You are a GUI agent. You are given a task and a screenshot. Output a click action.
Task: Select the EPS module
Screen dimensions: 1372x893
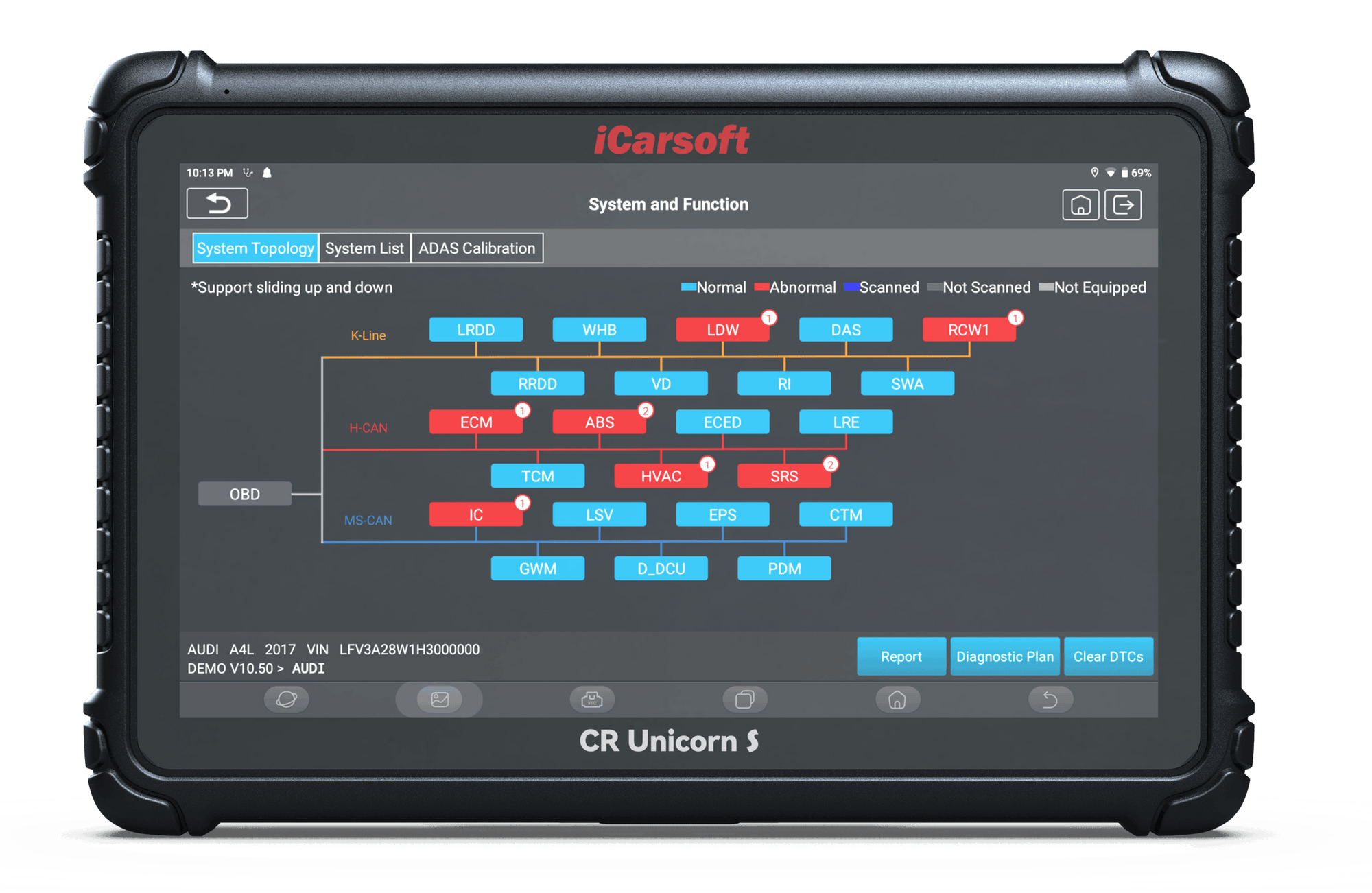pos(722,514)
